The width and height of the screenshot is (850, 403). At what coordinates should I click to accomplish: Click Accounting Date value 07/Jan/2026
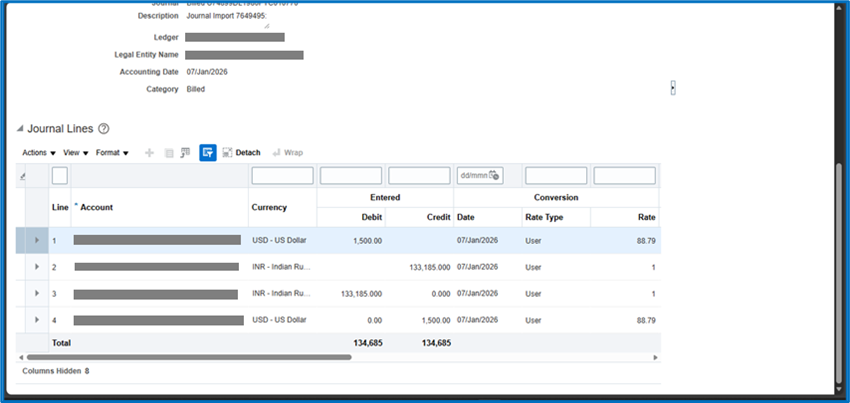click(x=207, y=72)
